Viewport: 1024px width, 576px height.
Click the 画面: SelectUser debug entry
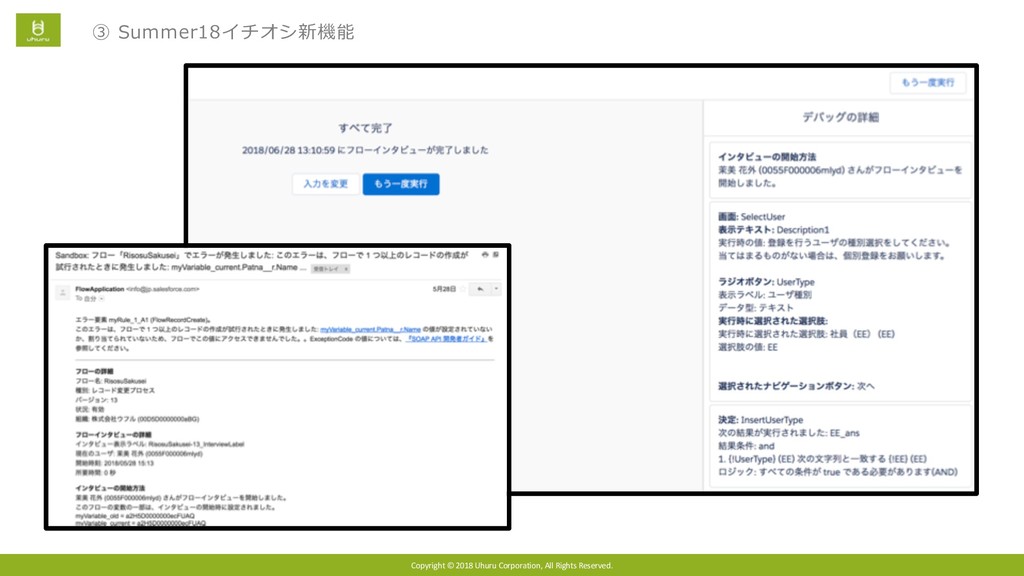752,217
